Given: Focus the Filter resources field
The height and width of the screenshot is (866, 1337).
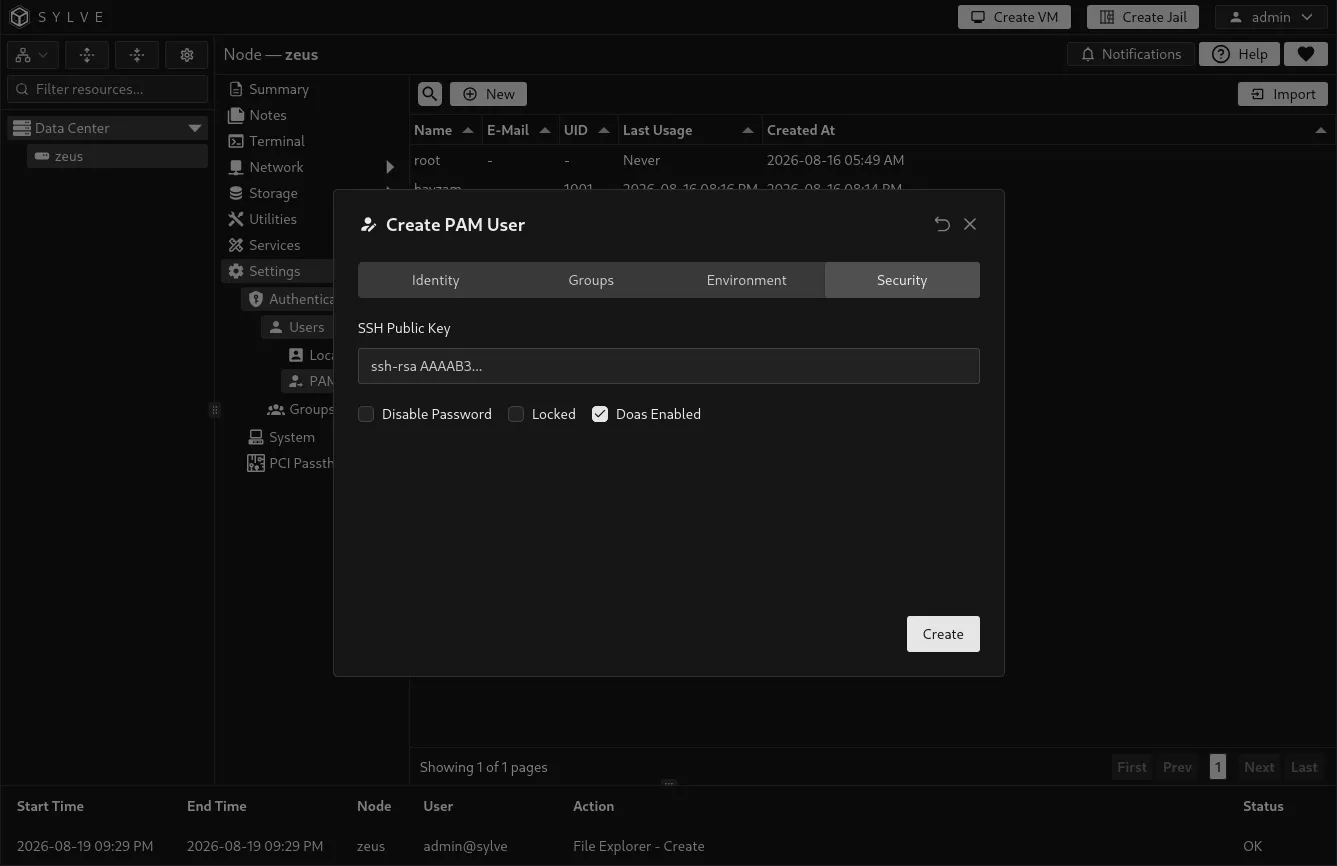Looking at the screenshot, I should pos(108,89).
